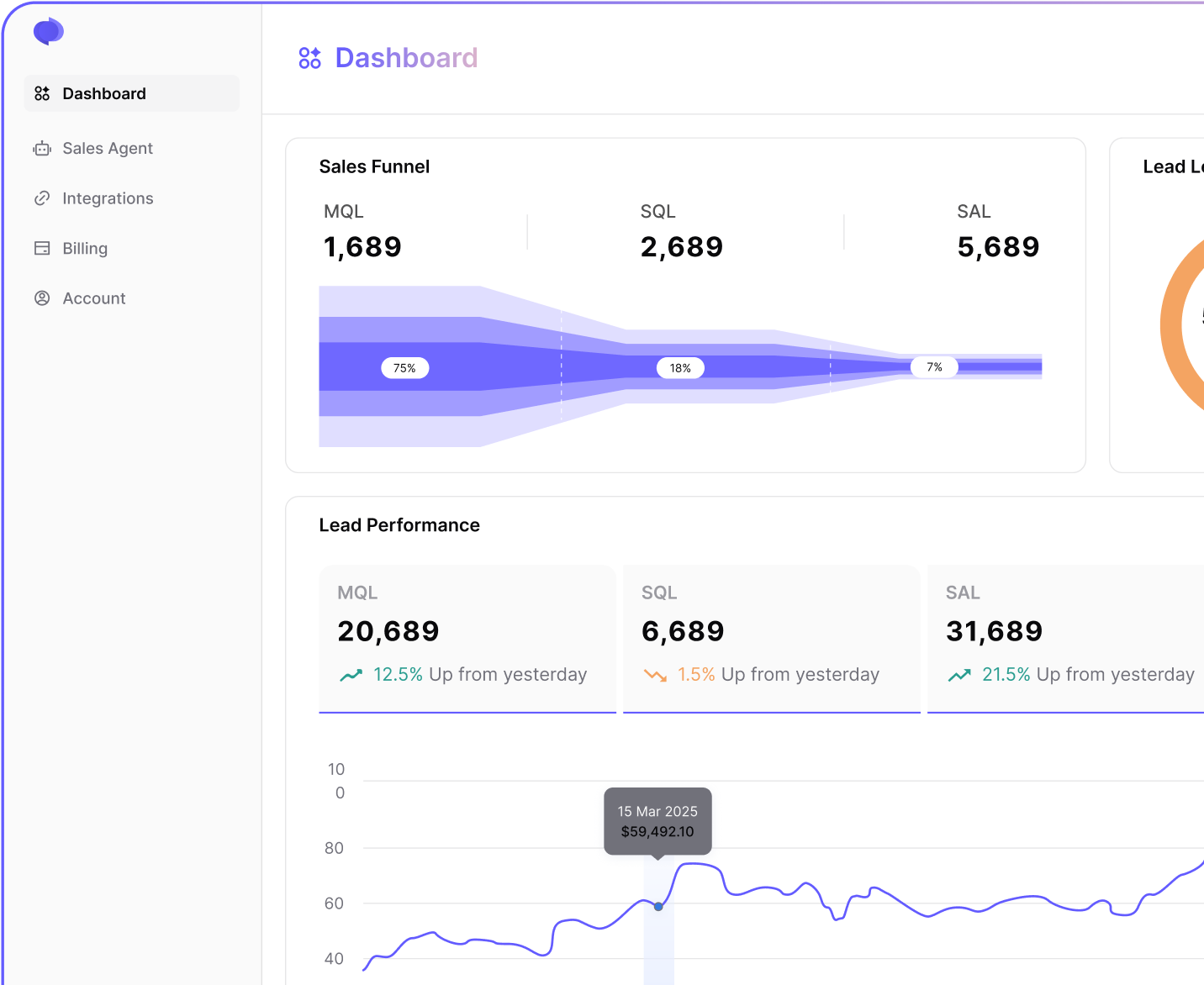1204x985 pixels.
Task: Click the Sales Agent robot icon
Action: (x=42, y=149)
